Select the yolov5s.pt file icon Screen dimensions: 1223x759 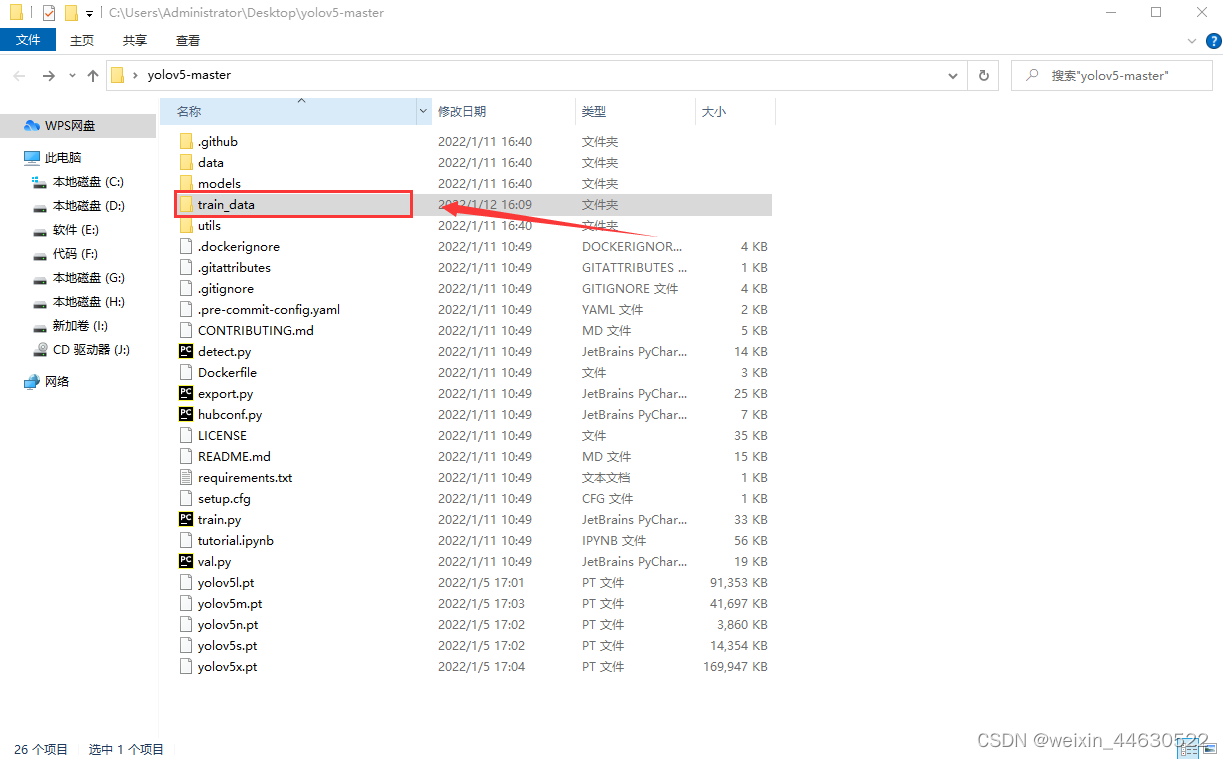pyautogui.click(x=186, y=645)
